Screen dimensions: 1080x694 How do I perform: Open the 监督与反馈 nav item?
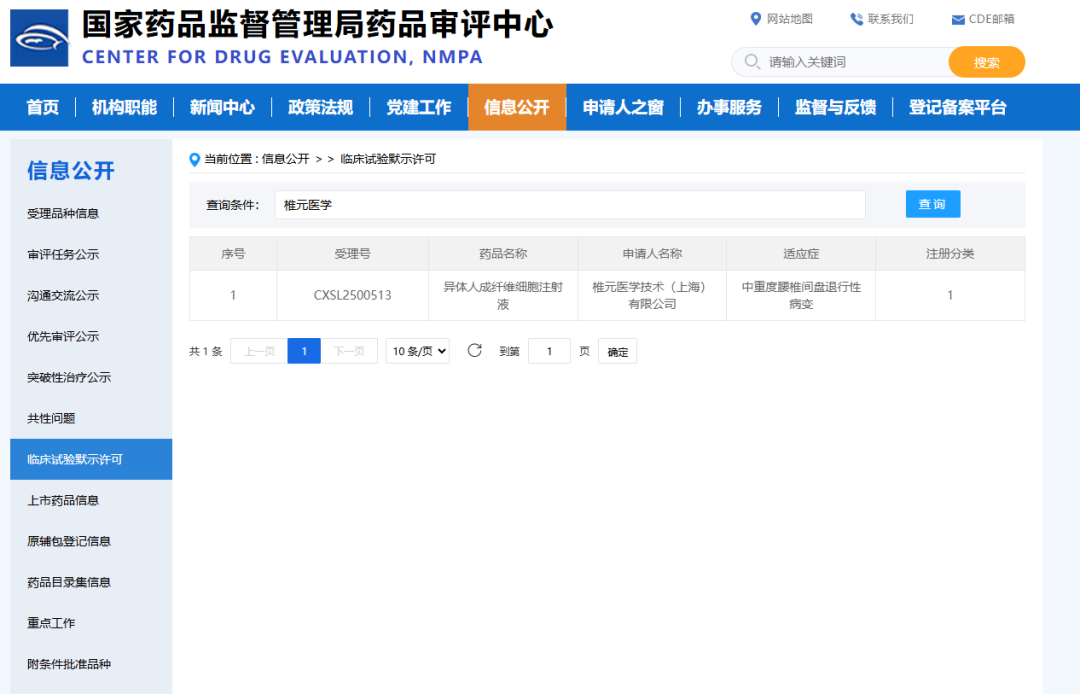[835, 107]
